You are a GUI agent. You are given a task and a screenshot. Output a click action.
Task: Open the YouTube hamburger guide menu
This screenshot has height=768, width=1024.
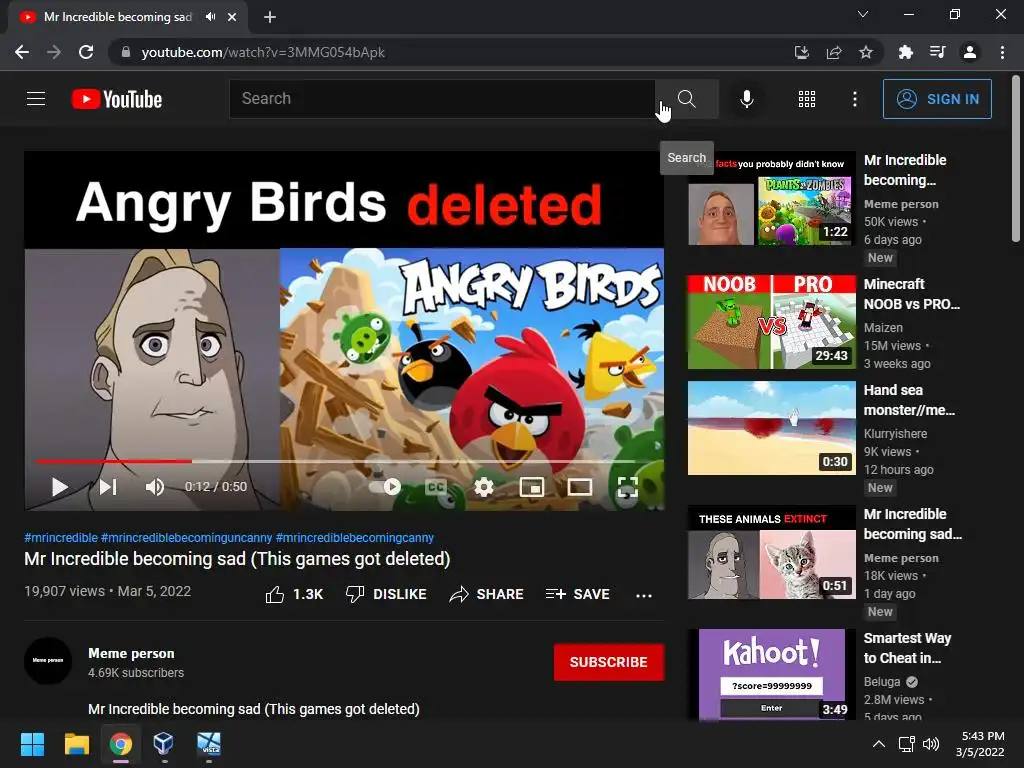tap(36, 99)
